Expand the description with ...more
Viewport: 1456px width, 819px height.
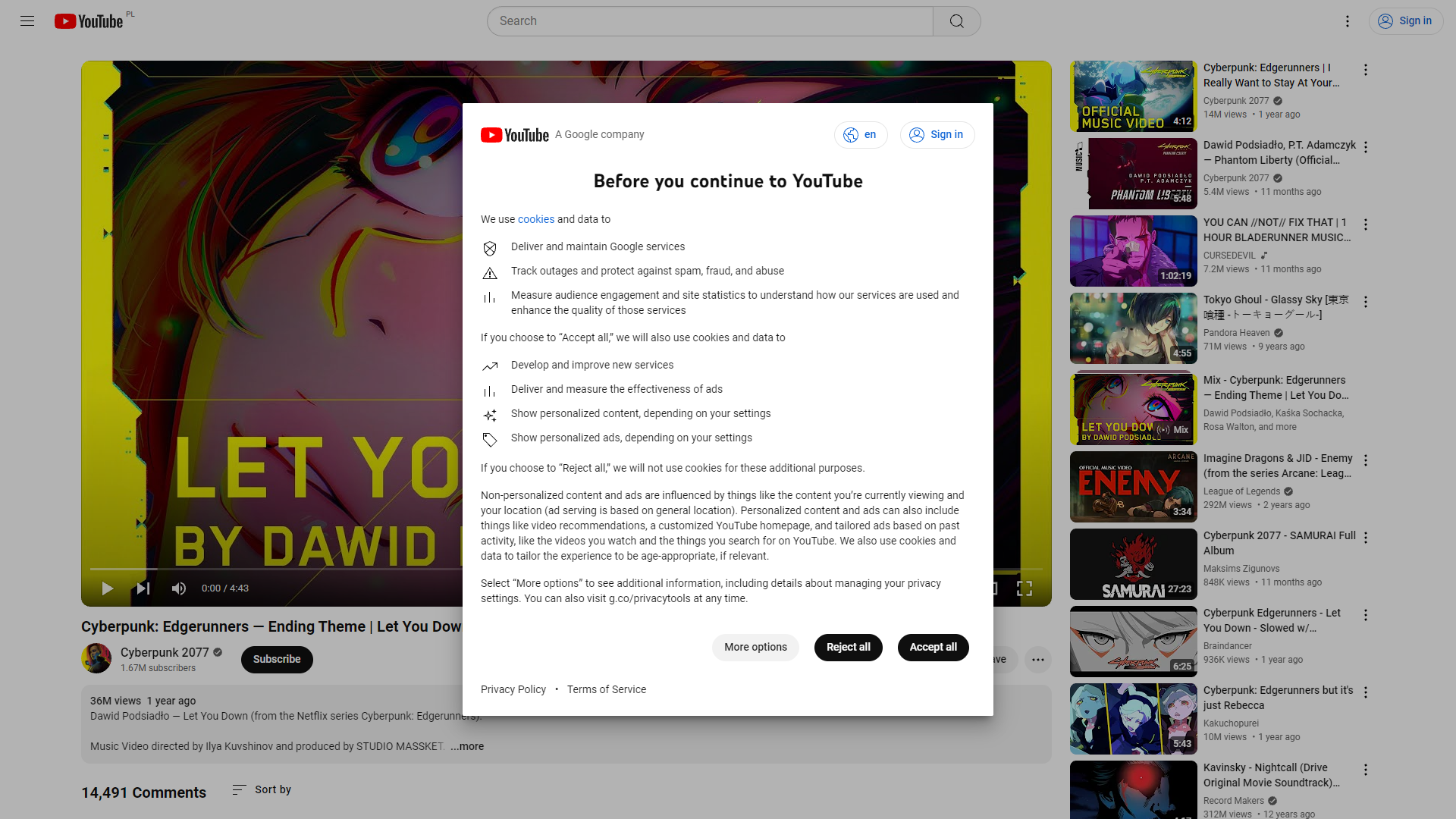(467, 746)
